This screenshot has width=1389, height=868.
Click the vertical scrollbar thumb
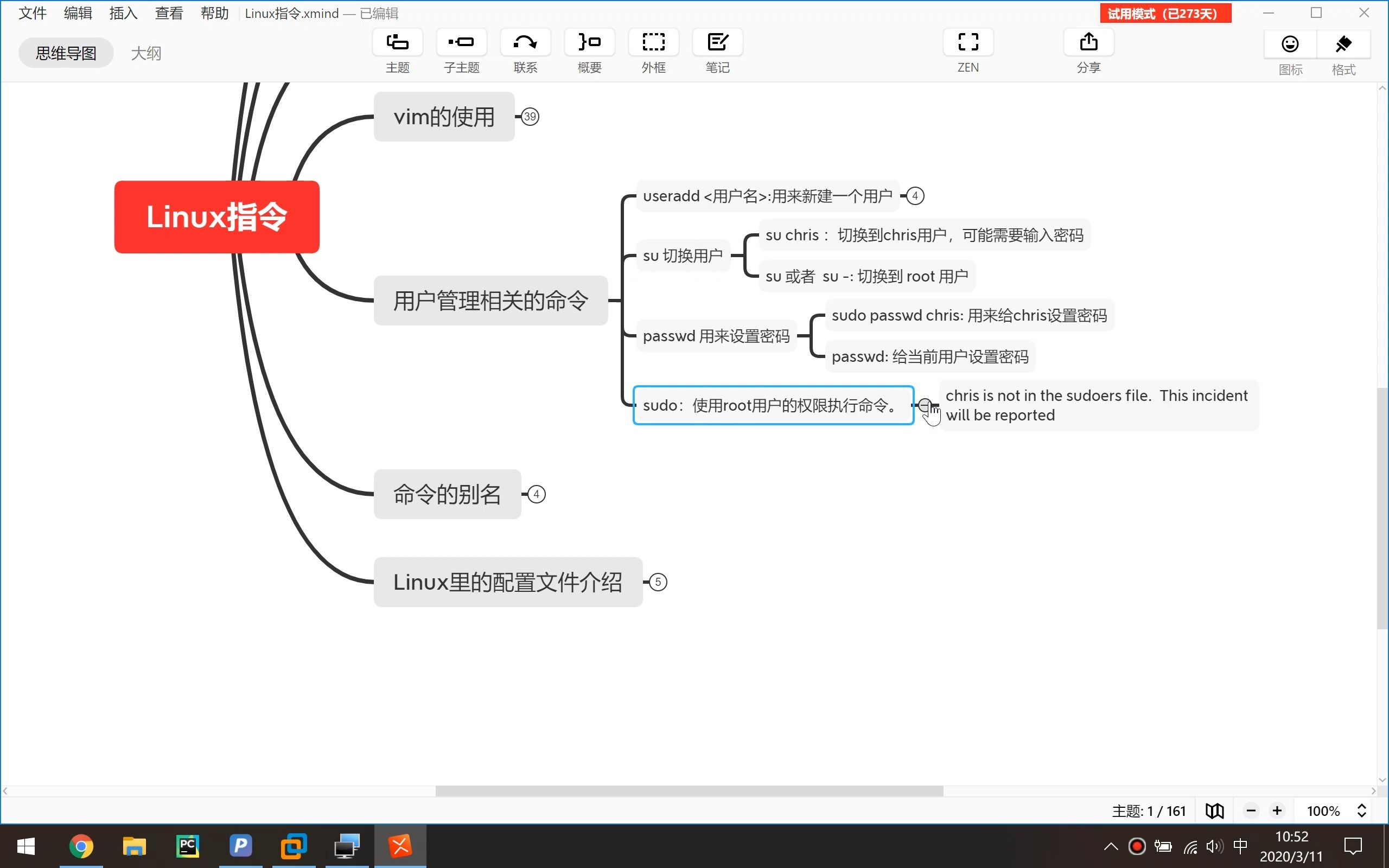click(x=1382, y=509)
